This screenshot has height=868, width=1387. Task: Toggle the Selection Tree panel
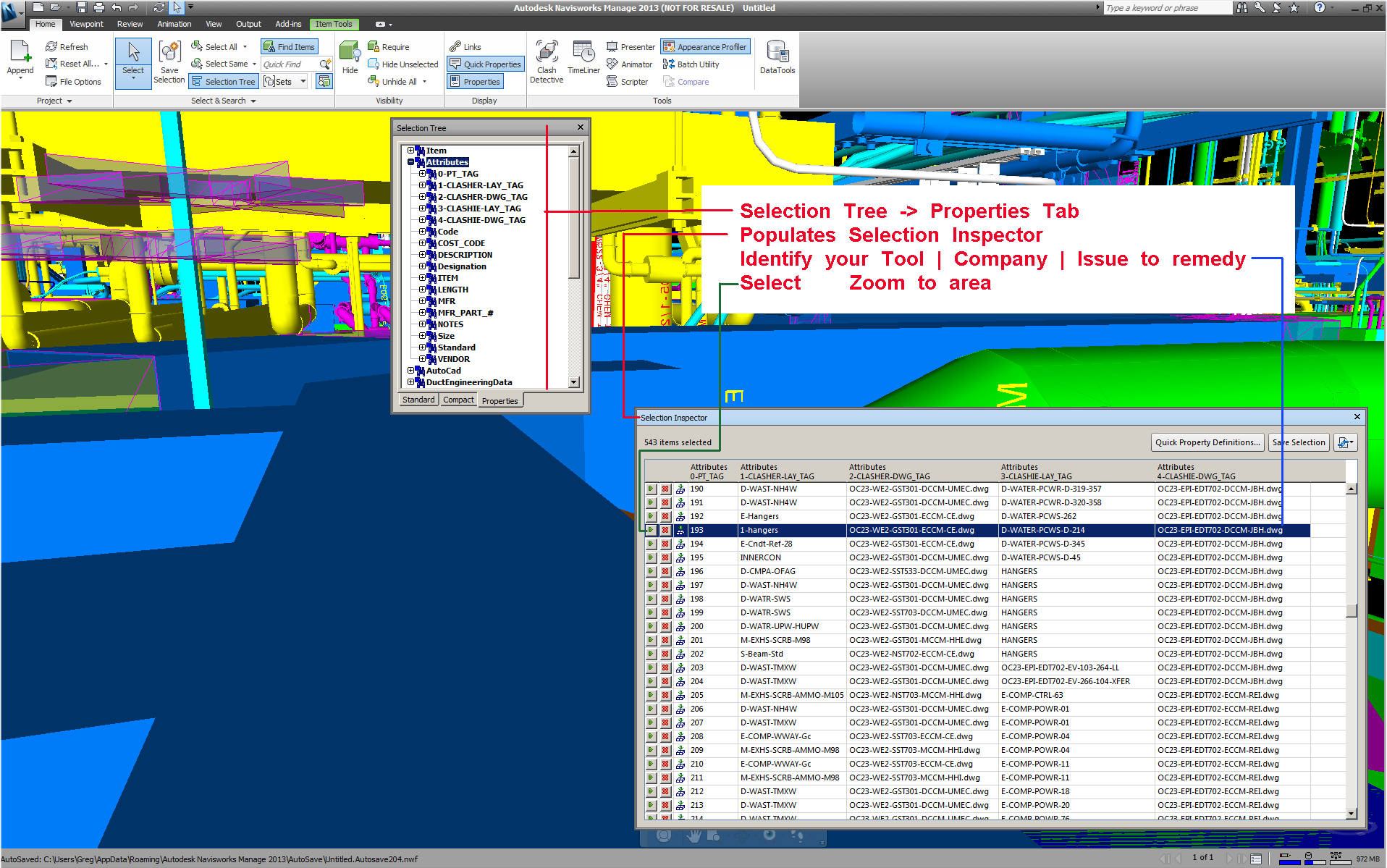(224, 82)
